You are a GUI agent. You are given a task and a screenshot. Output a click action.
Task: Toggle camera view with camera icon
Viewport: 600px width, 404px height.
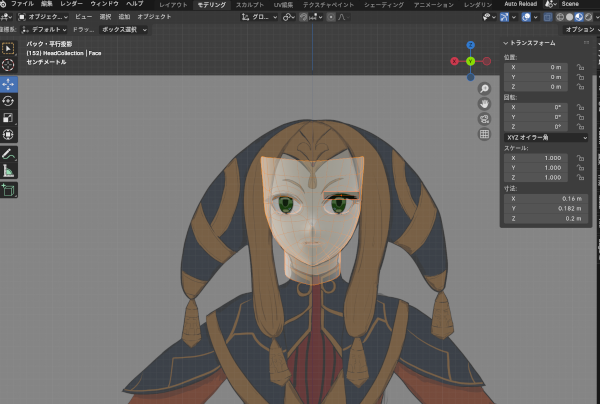point(484,118)
